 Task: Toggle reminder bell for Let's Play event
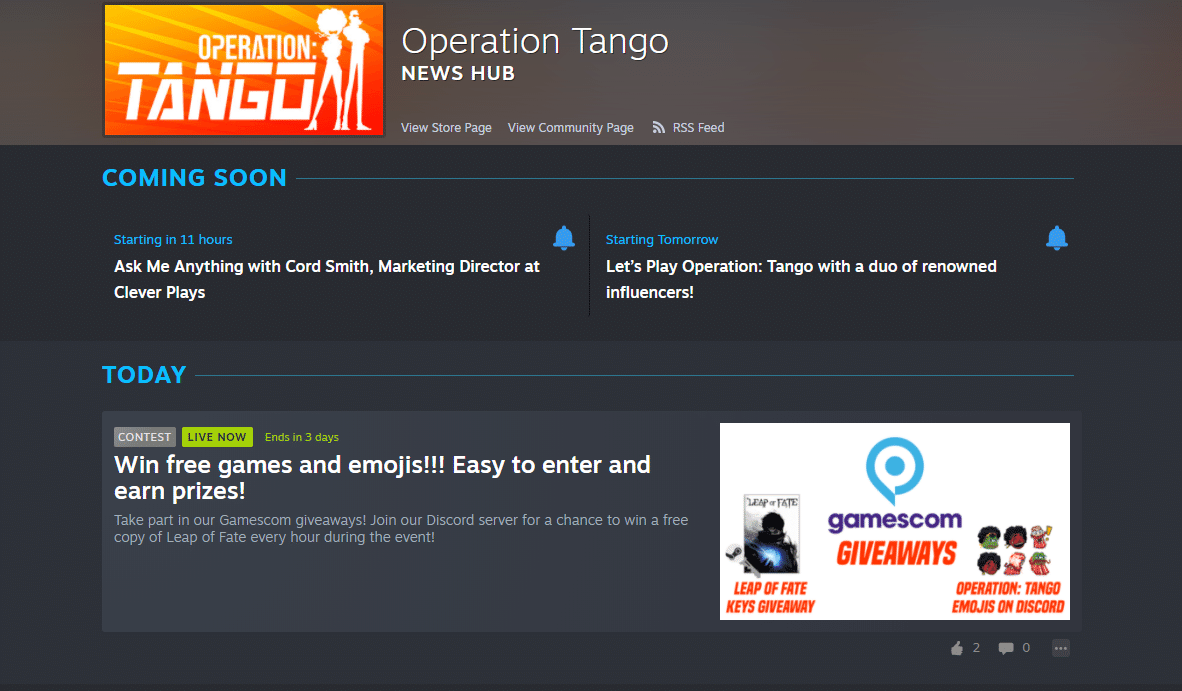click(x=1057, y=238)
